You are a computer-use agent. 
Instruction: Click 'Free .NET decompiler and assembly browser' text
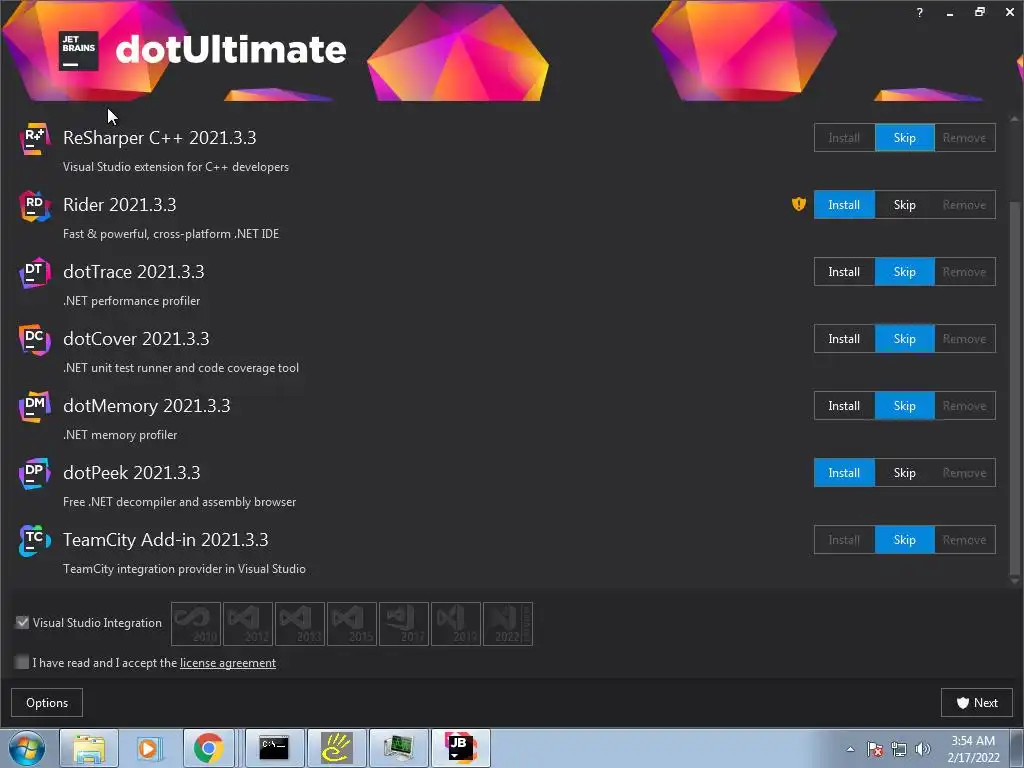coord(180,502)
